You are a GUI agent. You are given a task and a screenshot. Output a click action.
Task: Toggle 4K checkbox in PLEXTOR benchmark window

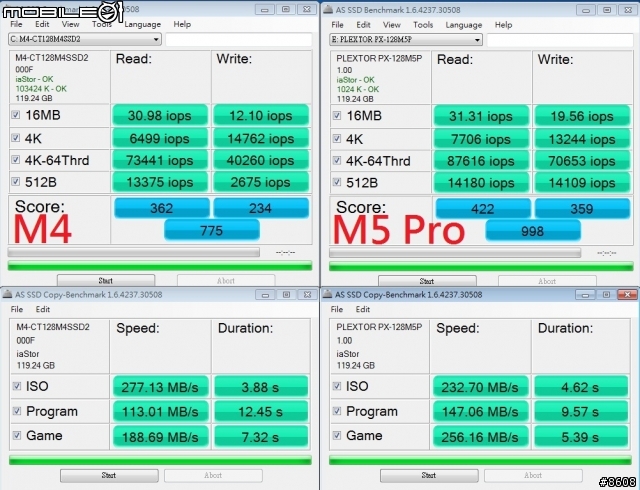[x=337, y=138]
